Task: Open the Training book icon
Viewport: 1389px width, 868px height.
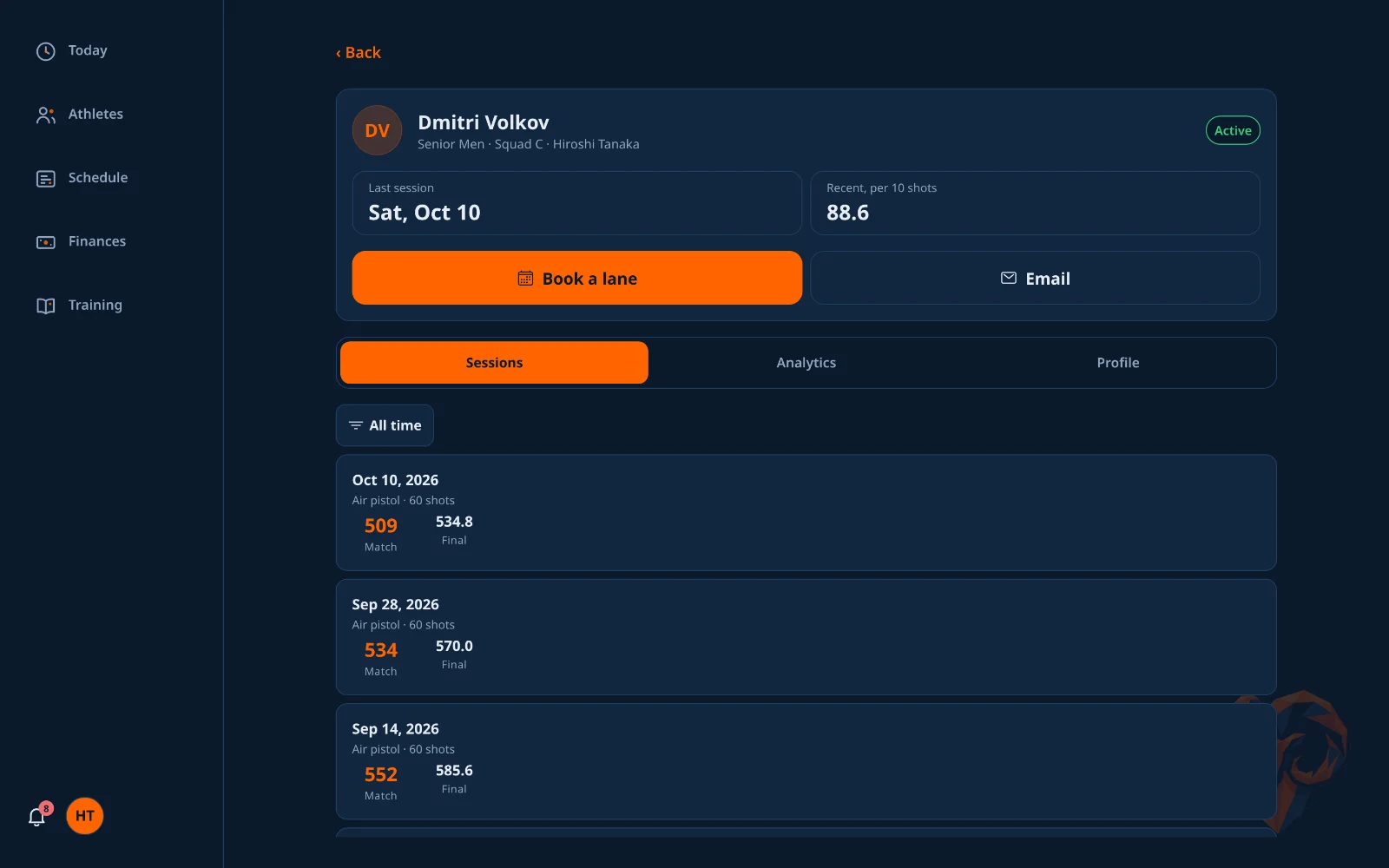Action: [x=46, y=306]
